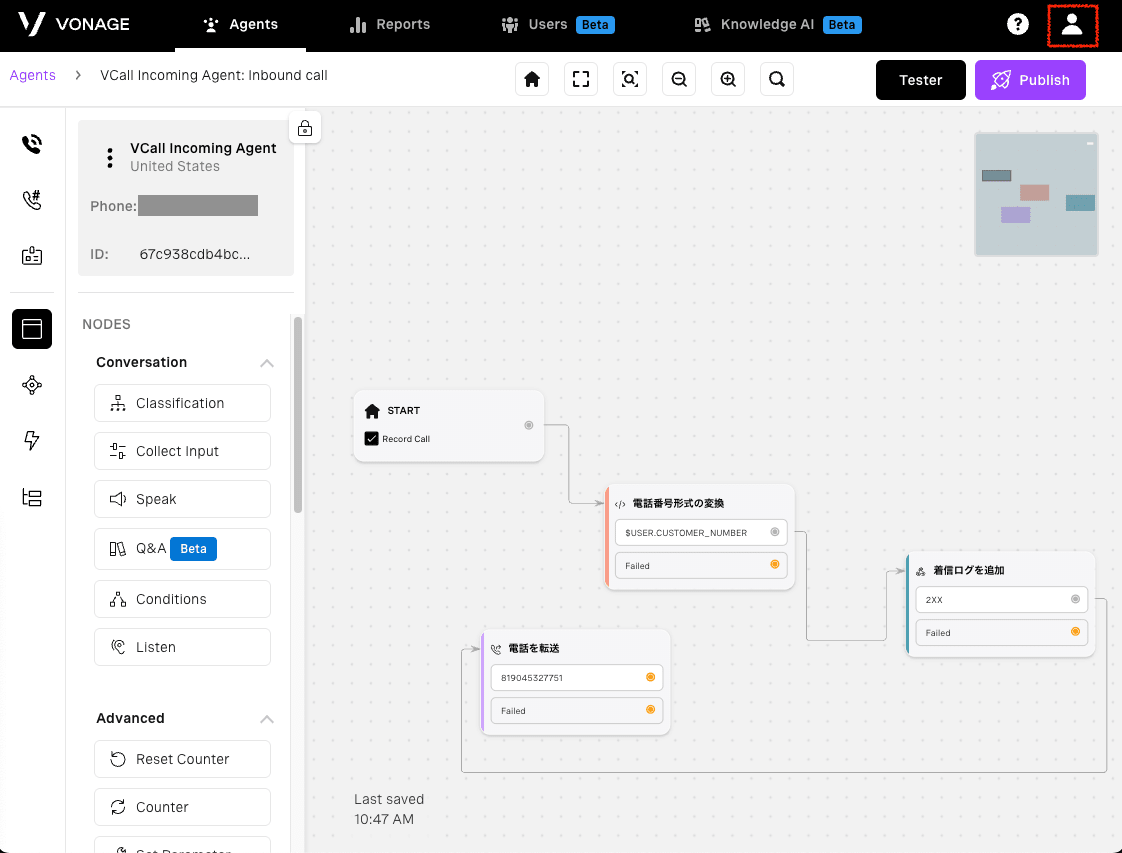Image resolution: width=1122 pixels, height=853 pixels.
Task: Select the Collect Input node
Action: point(182,451)
